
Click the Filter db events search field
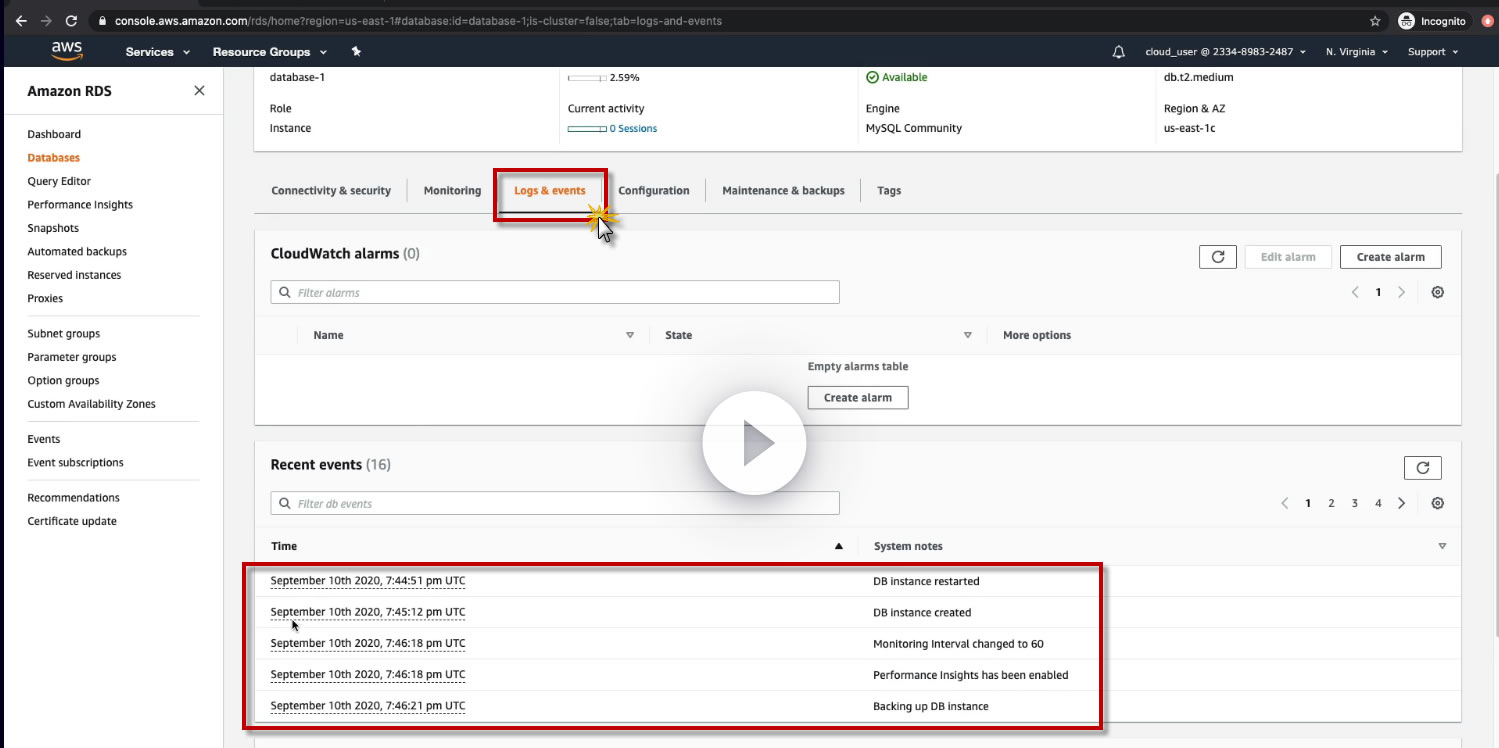tap(555, 503)
